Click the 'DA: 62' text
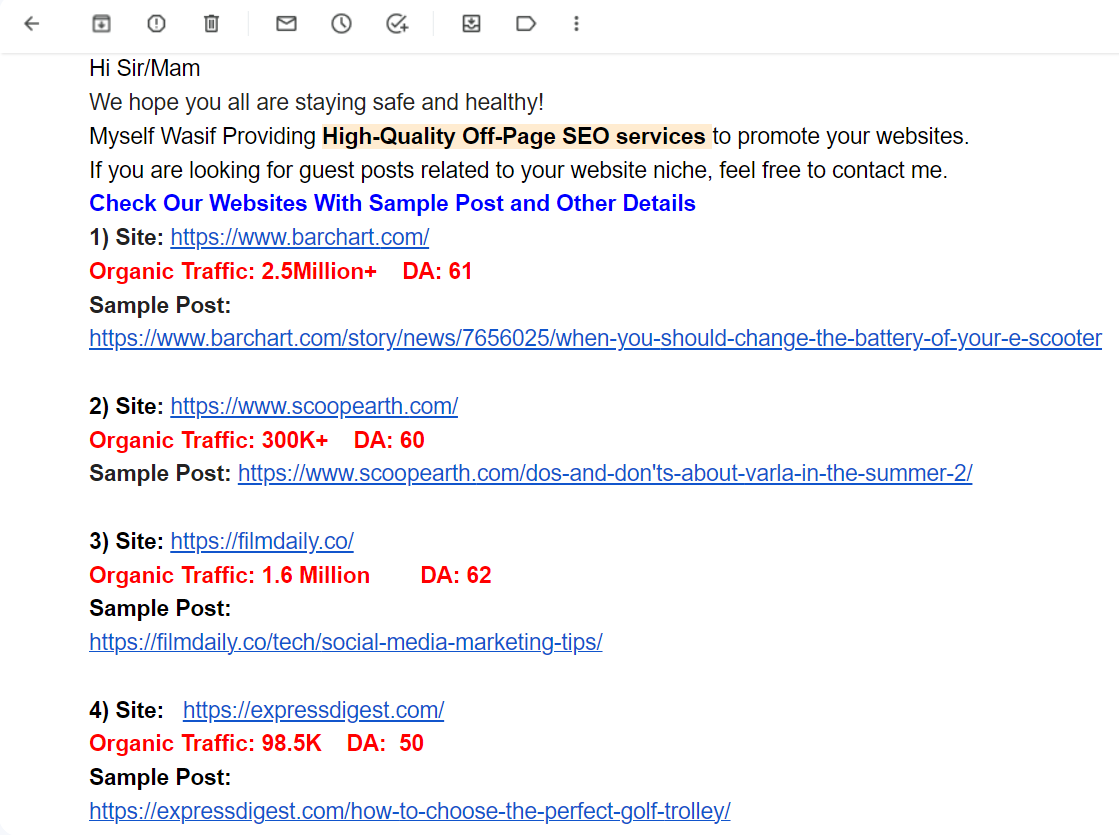The height and width of the screenshot is (835, 1119). [x=456, y=575]
